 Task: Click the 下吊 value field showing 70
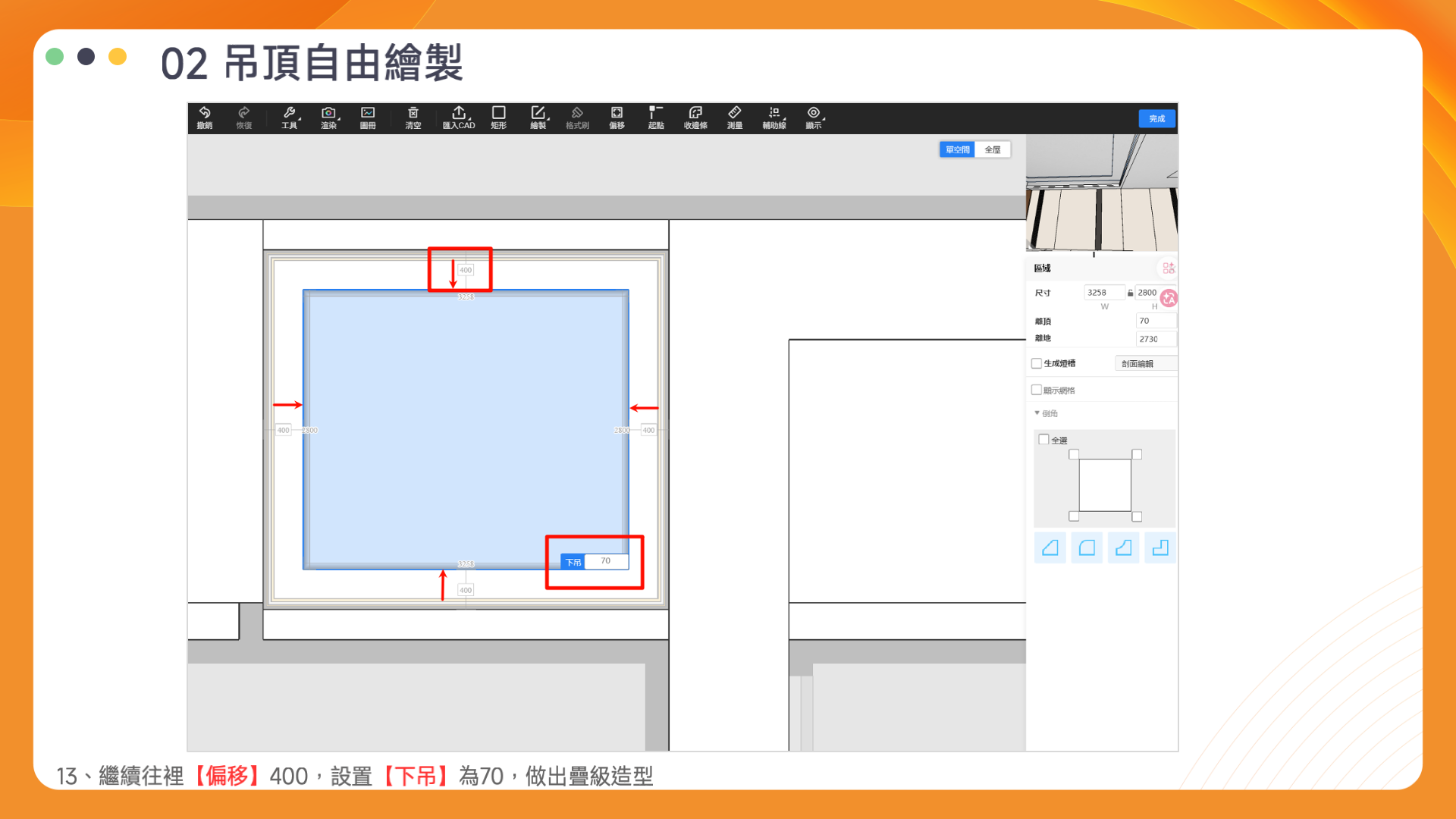click(x=606, y=561)
